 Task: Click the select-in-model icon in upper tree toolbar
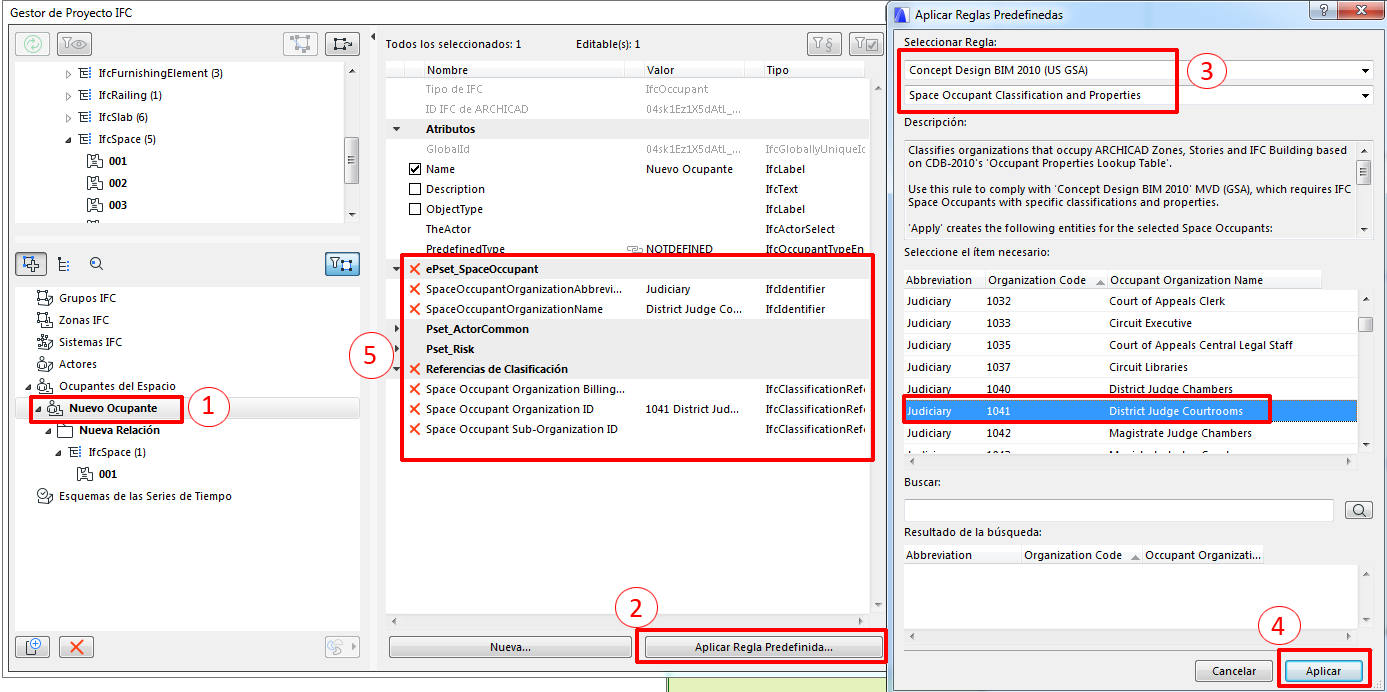(300, 44)
